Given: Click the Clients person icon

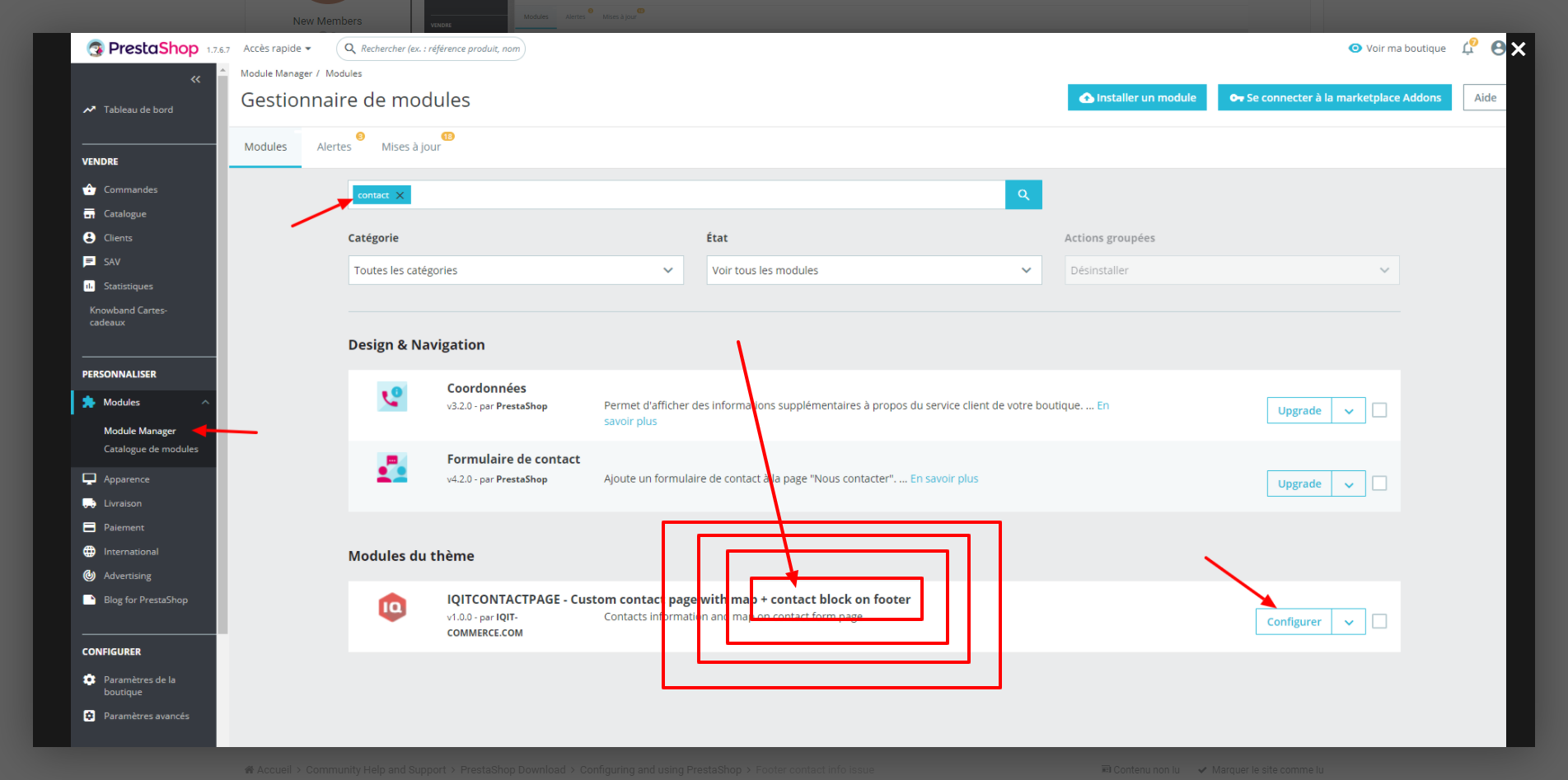Looking at the screenshot, I should point(89,237).
